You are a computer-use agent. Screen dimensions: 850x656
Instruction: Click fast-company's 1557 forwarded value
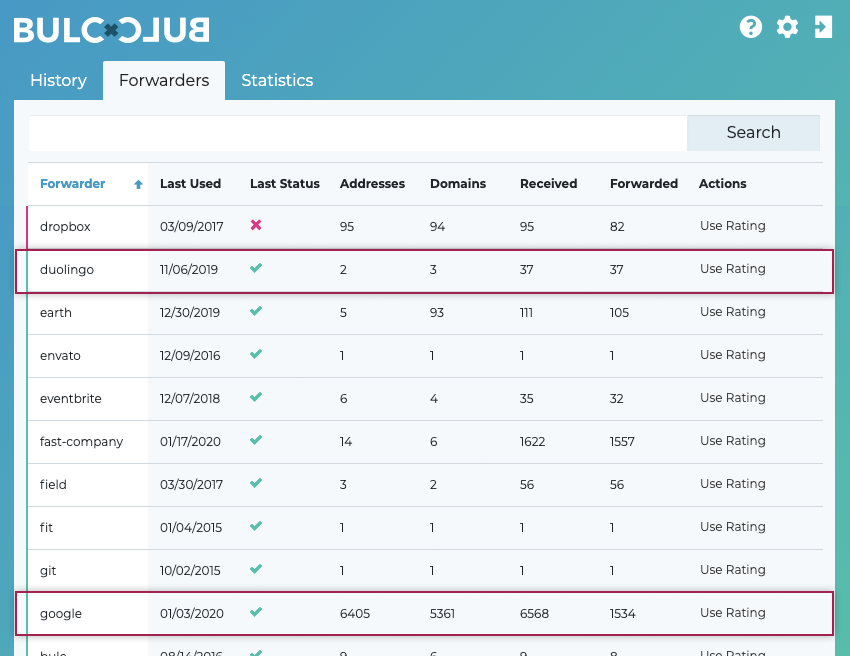622,442
